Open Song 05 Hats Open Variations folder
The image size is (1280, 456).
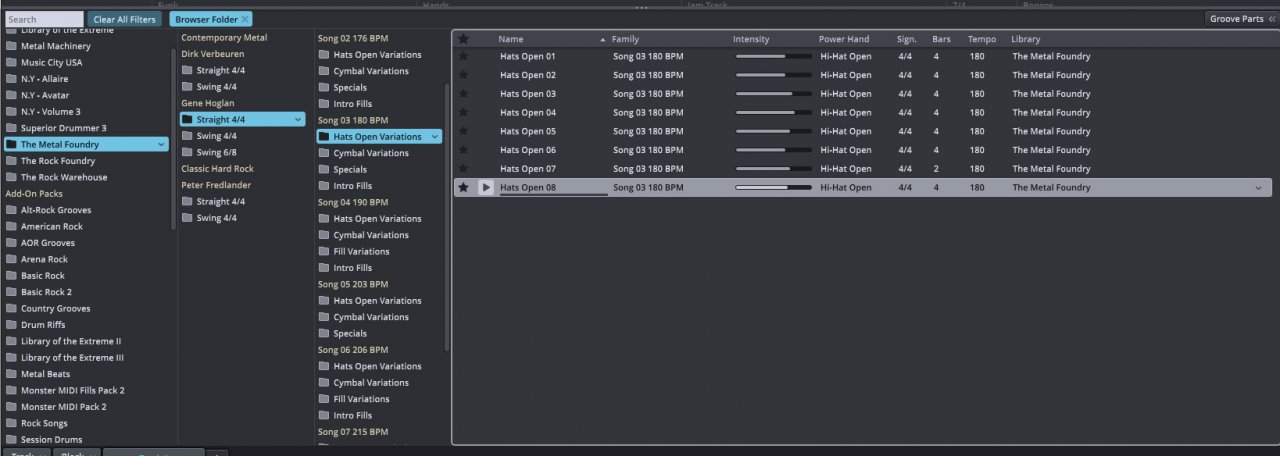[369, 300]
